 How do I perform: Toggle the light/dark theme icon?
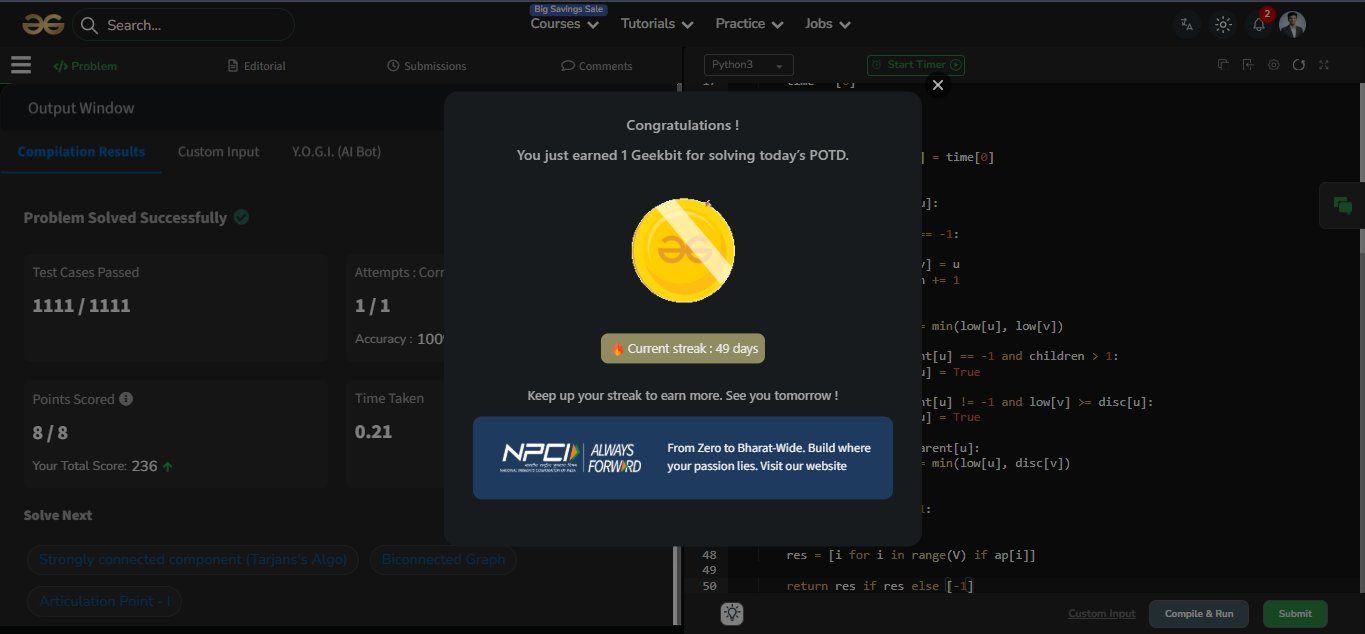click(x=1223, y=25)
